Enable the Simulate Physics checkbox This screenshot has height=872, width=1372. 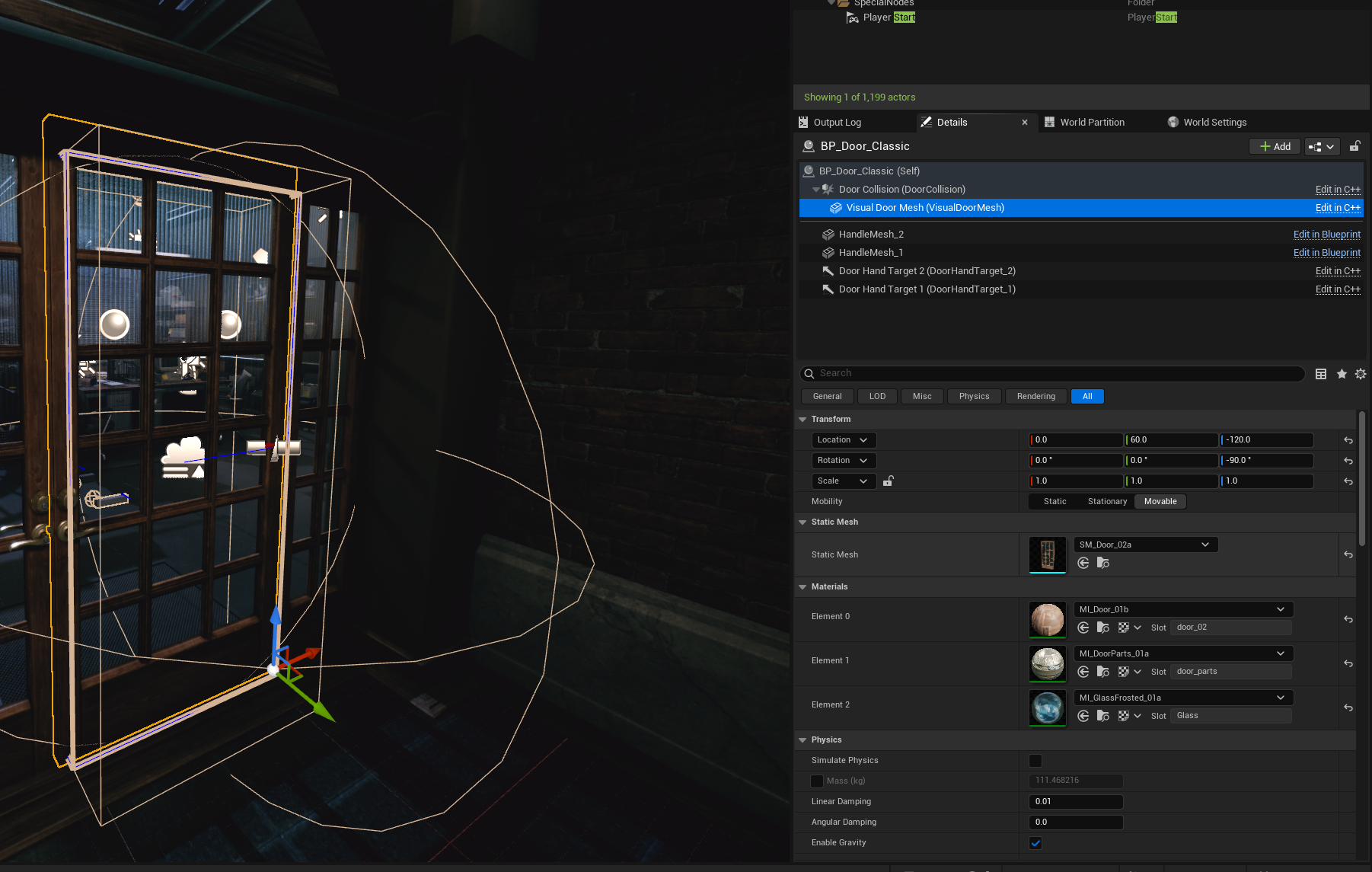click(1035, 761)
